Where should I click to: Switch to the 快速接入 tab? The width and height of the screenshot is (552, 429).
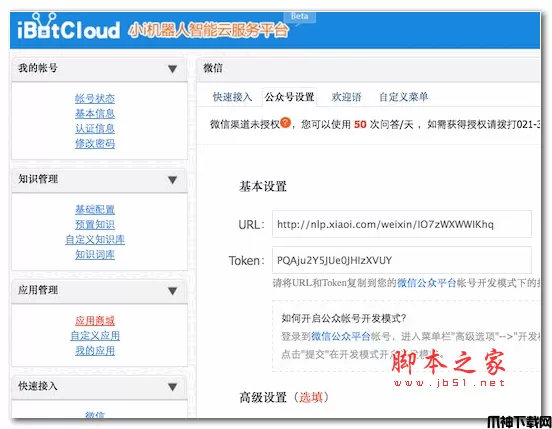(232, 97)
